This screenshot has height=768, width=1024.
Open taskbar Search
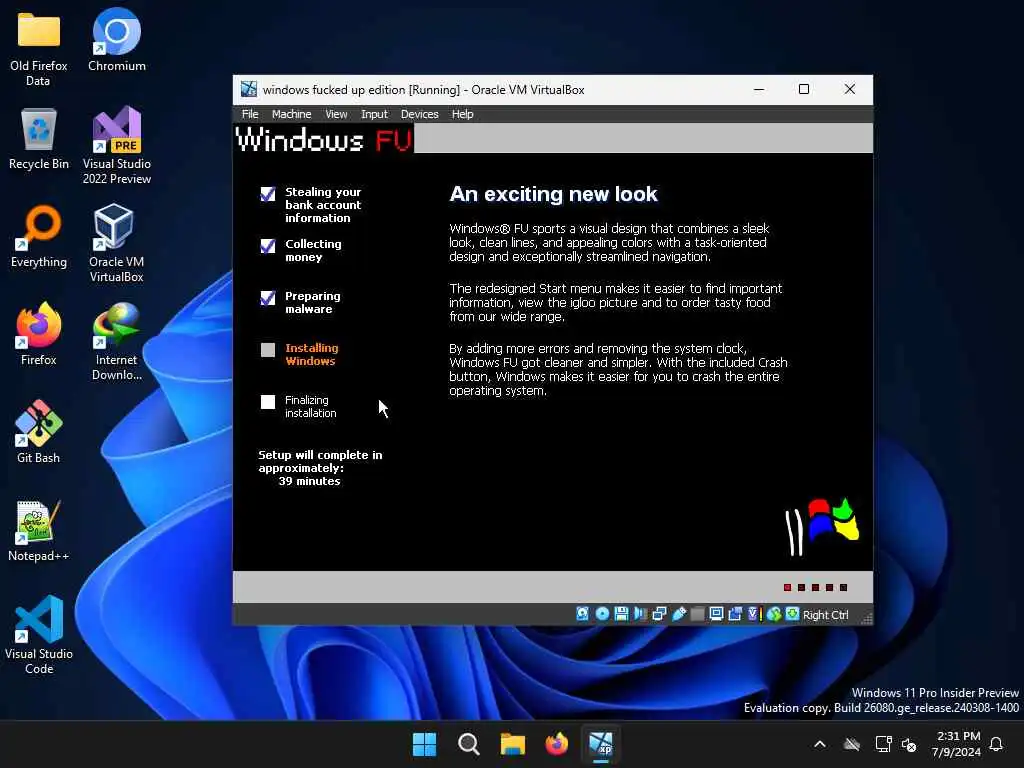point(468,744)
